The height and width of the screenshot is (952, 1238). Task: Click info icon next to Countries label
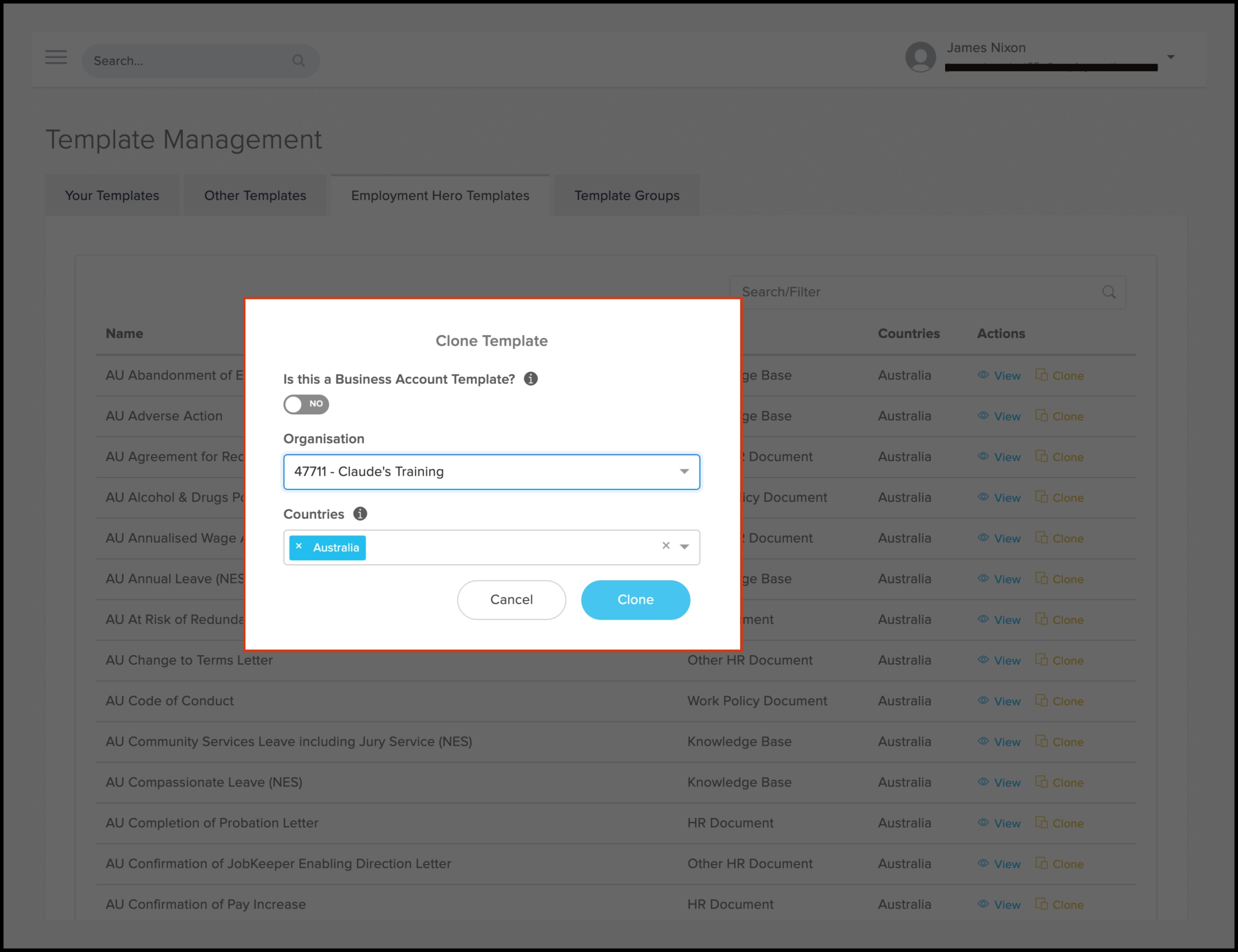[360, 513]
